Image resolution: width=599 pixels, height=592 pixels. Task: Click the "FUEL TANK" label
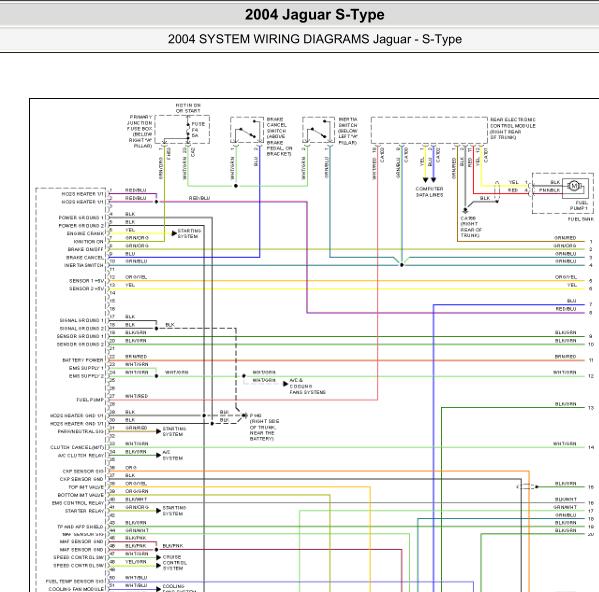click(581, 219)
